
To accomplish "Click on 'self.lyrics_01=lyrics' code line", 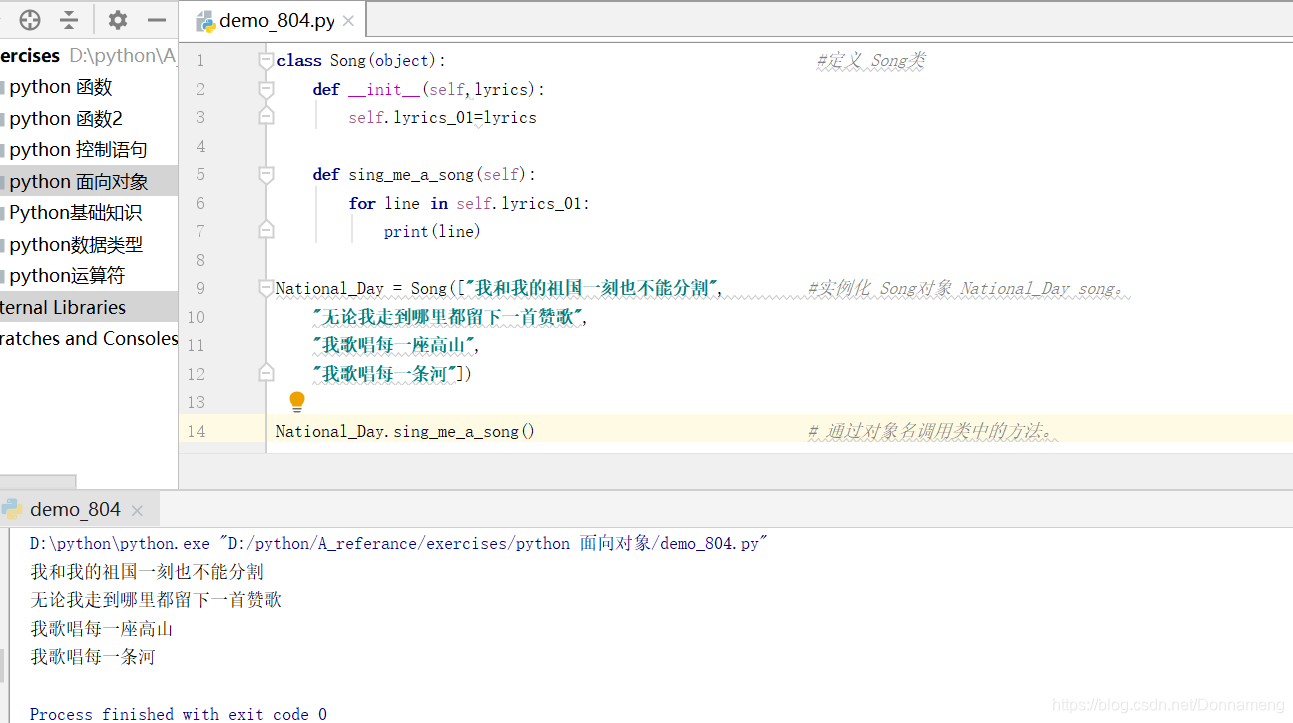I will click(442, 117).
